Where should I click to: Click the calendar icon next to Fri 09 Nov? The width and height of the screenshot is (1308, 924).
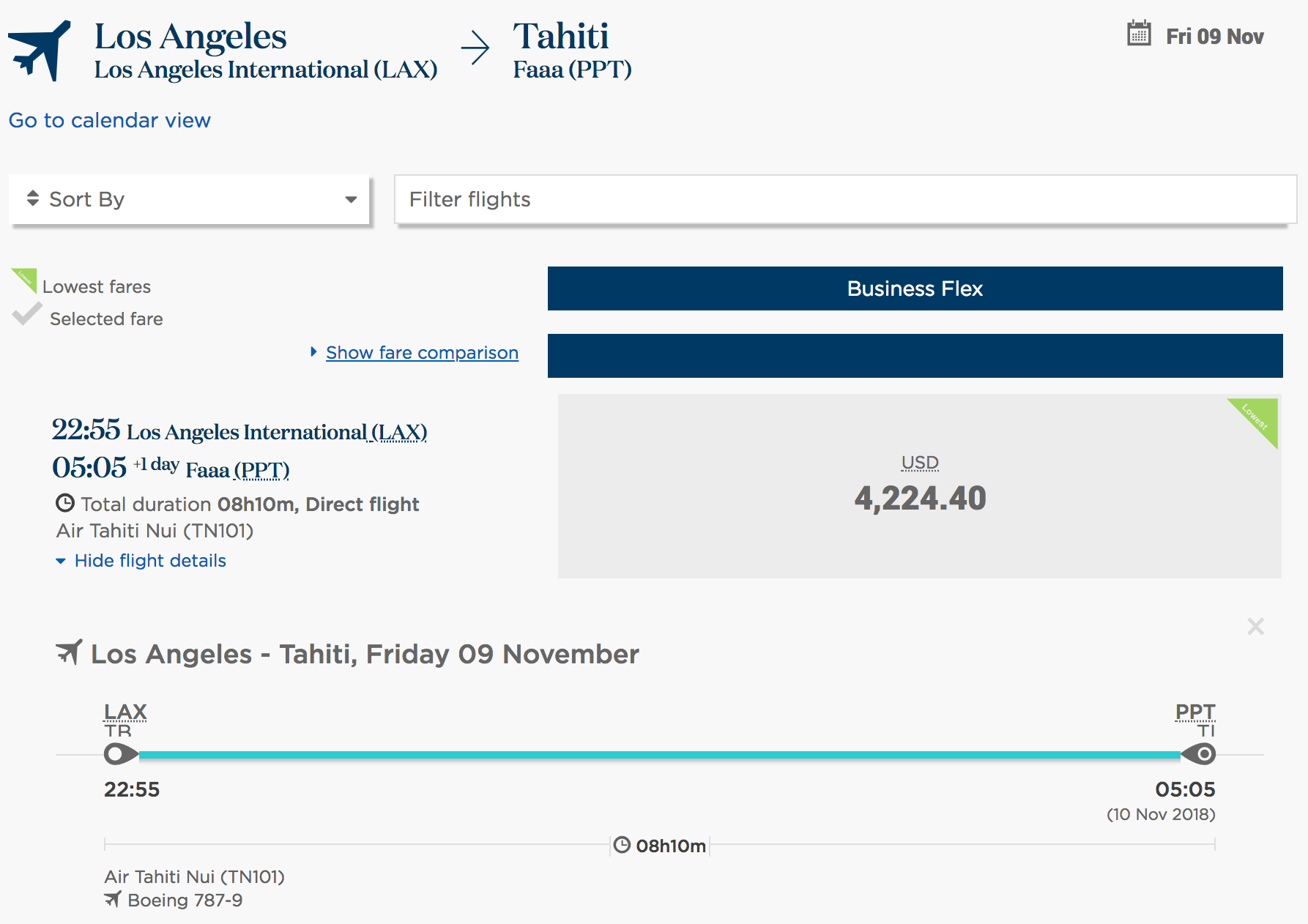pos(1139,34)
